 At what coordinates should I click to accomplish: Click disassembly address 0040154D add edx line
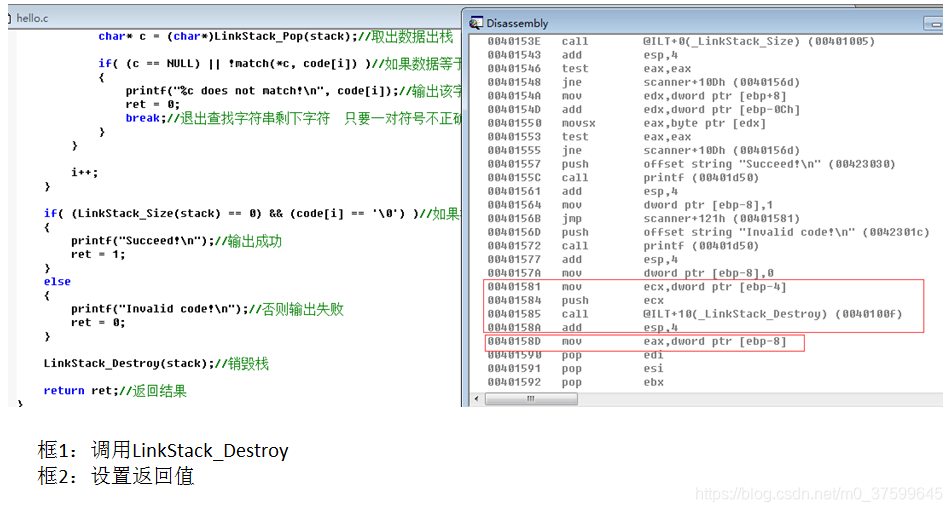pos(643,109)
